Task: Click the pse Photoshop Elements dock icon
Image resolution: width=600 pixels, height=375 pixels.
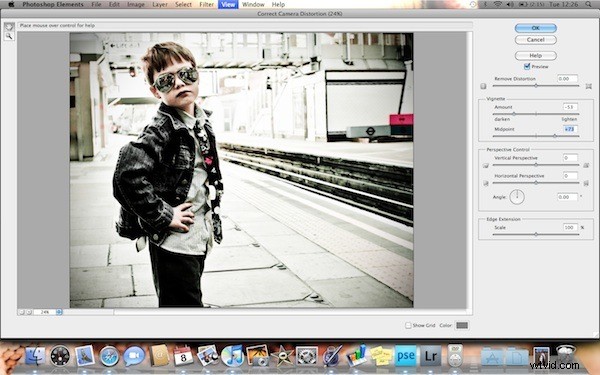Action: pyautogui.click(x=406, y=356)
